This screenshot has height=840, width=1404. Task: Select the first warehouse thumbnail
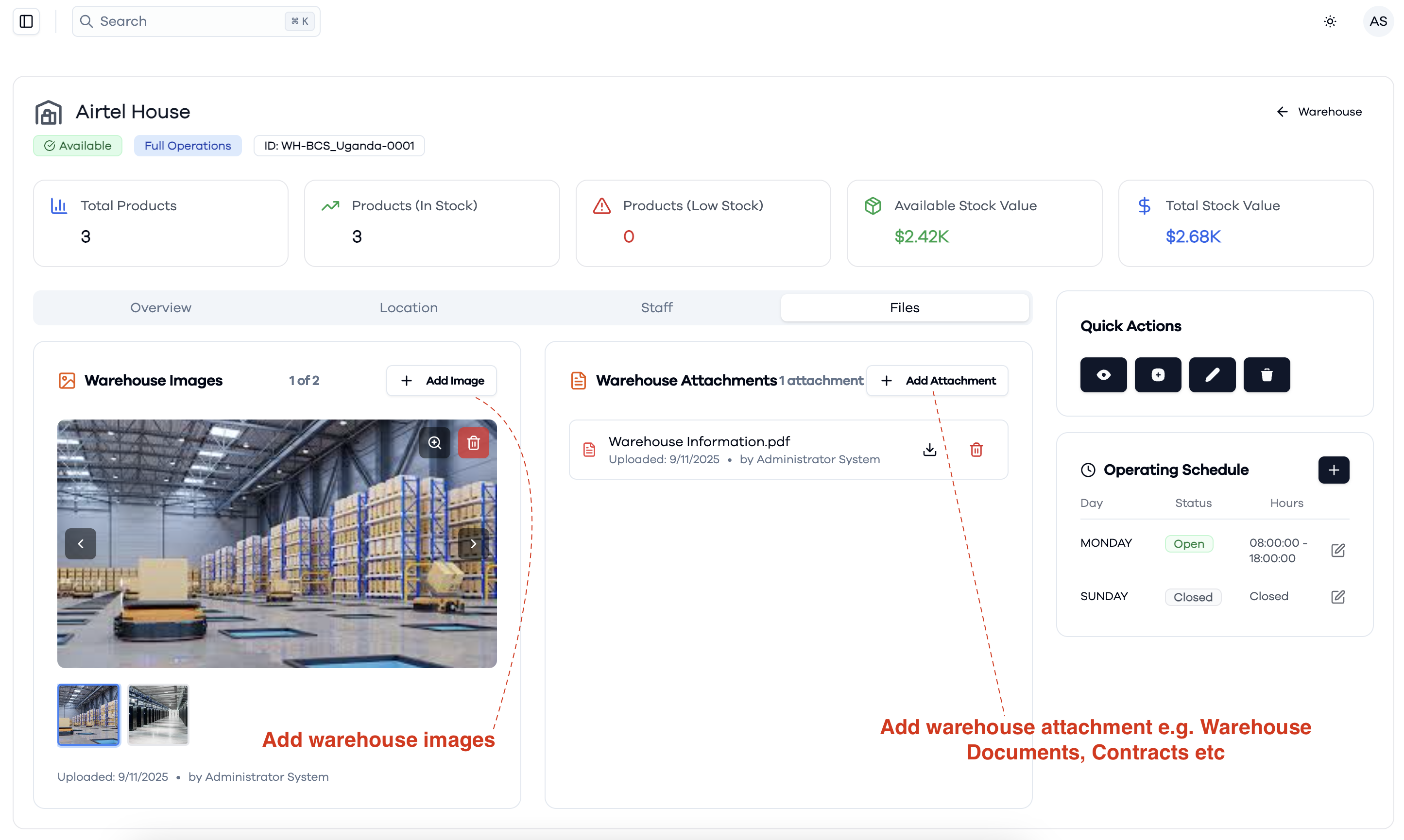89,715
